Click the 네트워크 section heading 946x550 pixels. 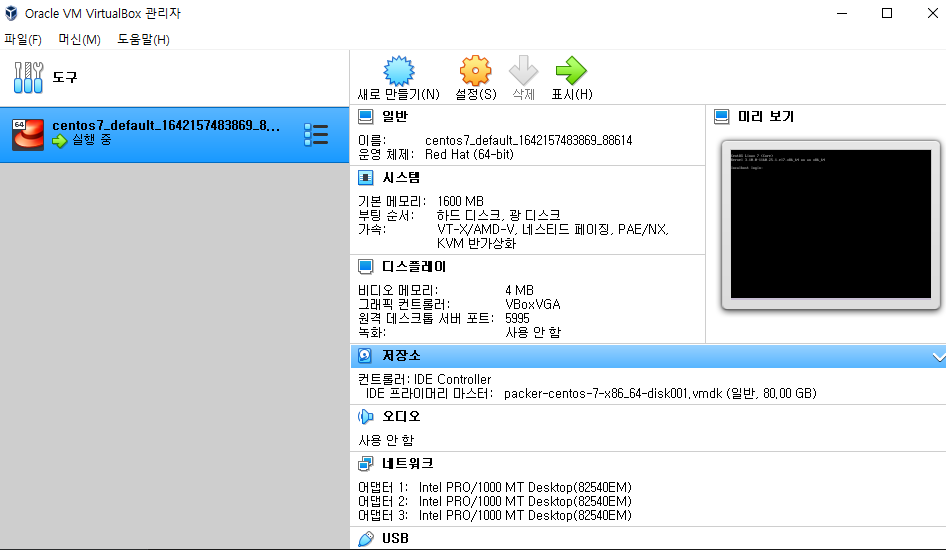coord(408,464)
